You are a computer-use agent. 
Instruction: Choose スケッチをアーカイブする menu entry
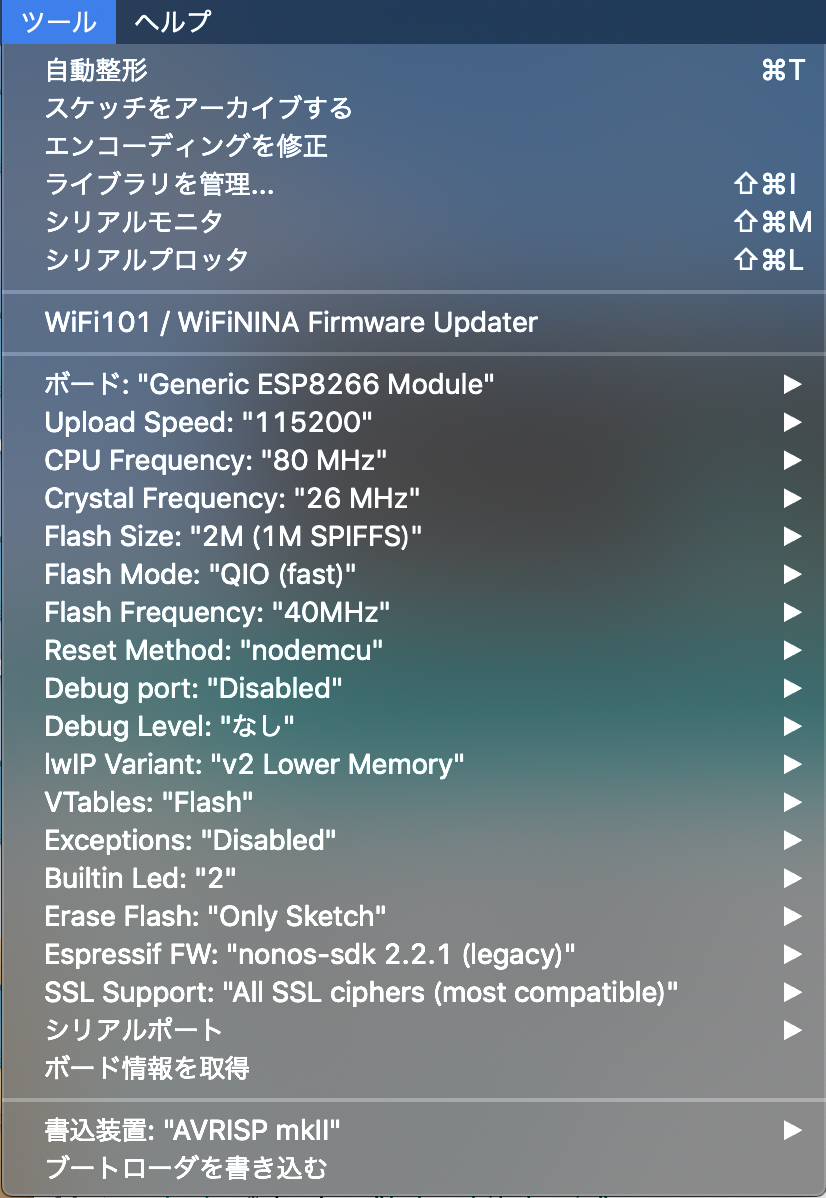pyautogui.click(x=198, y=108)
